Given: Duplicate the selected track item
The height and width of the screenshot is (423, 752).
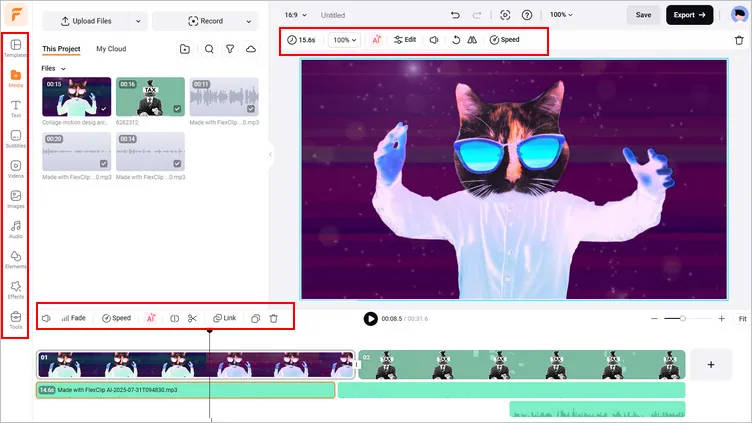Looking at the screenshot, I should coord(256,318).
